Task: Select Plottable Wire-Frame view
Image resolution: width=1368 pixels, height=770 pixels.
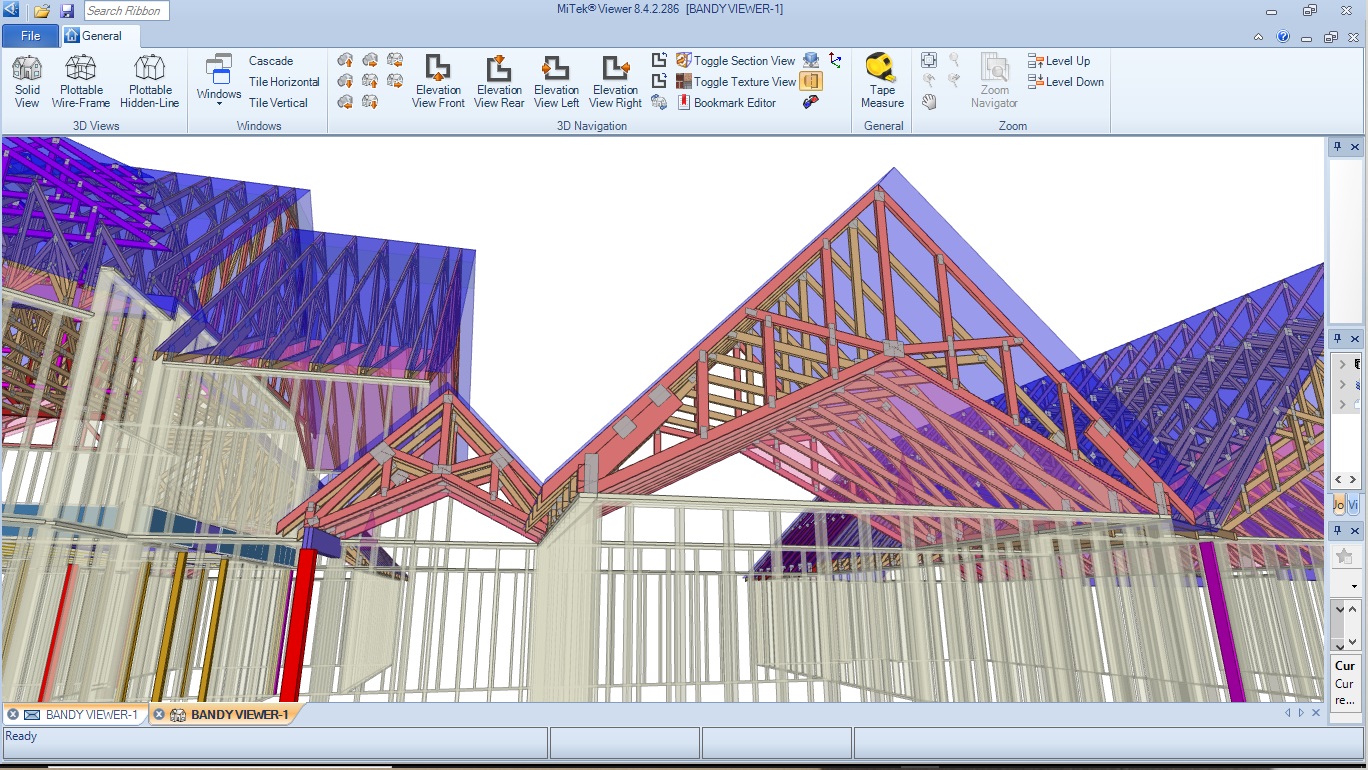Action: pyautogui.click(x=81, y=81)
